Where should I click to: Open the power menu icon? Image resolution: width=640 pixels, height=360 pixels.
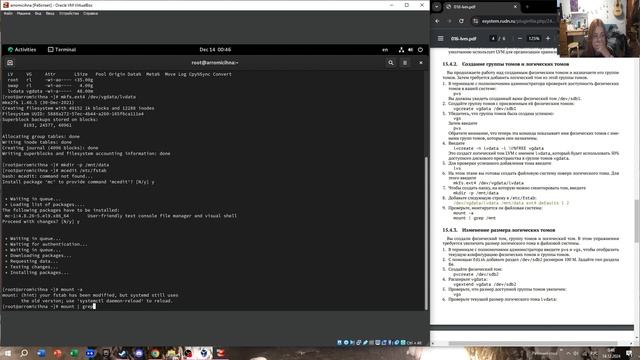coord(420,50)
